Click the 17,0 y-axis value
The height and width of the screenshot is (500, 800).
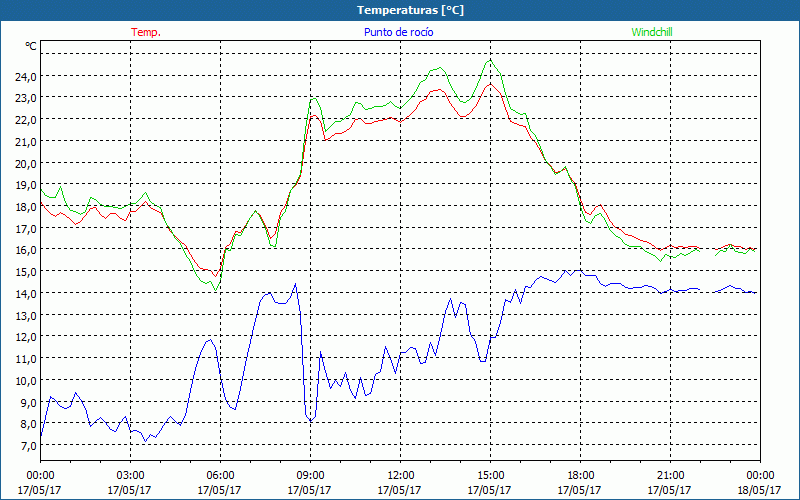tap(27, 229)
